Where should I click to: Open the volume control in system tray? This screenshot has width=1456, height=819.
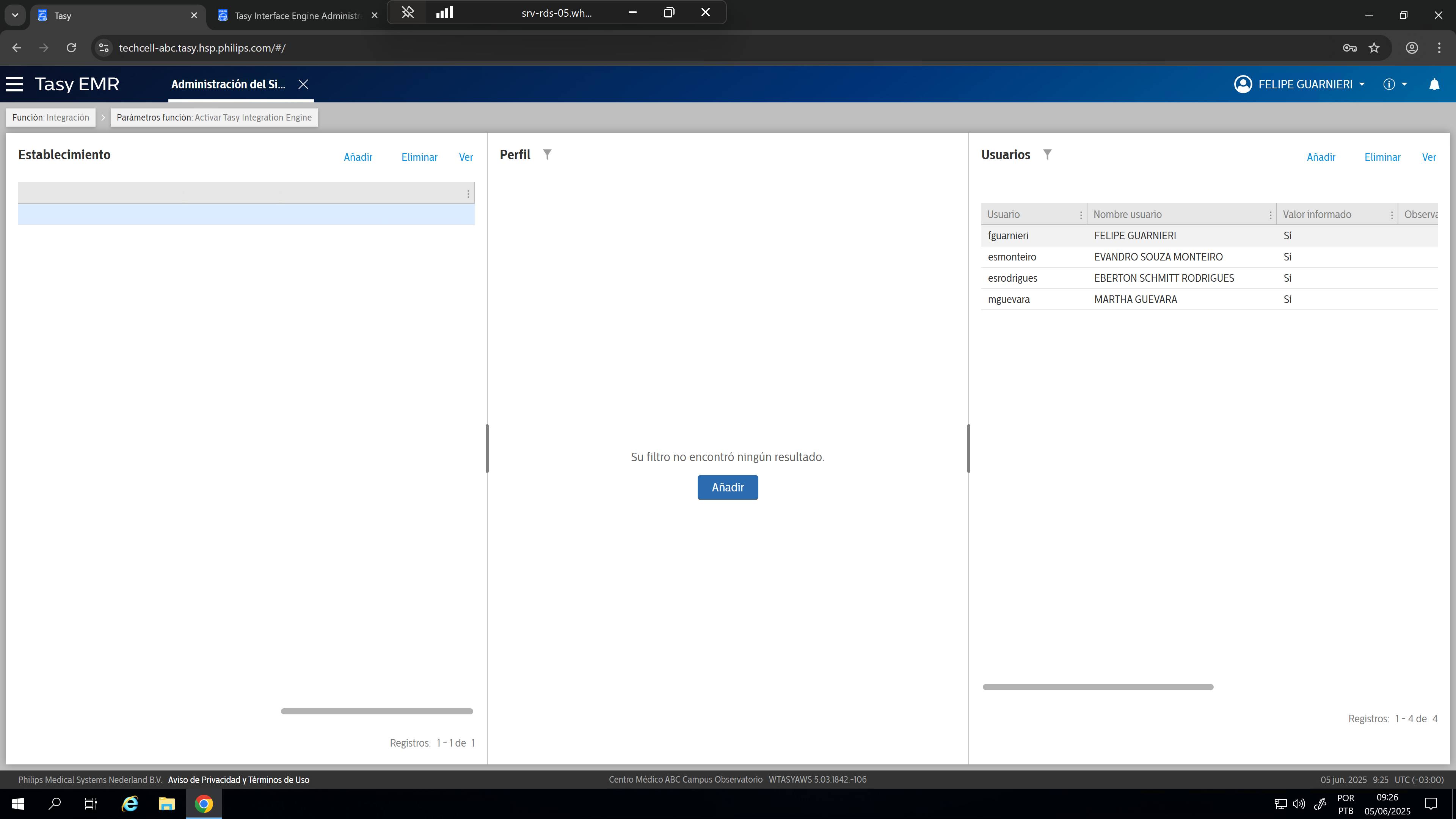click(1299, 804)
